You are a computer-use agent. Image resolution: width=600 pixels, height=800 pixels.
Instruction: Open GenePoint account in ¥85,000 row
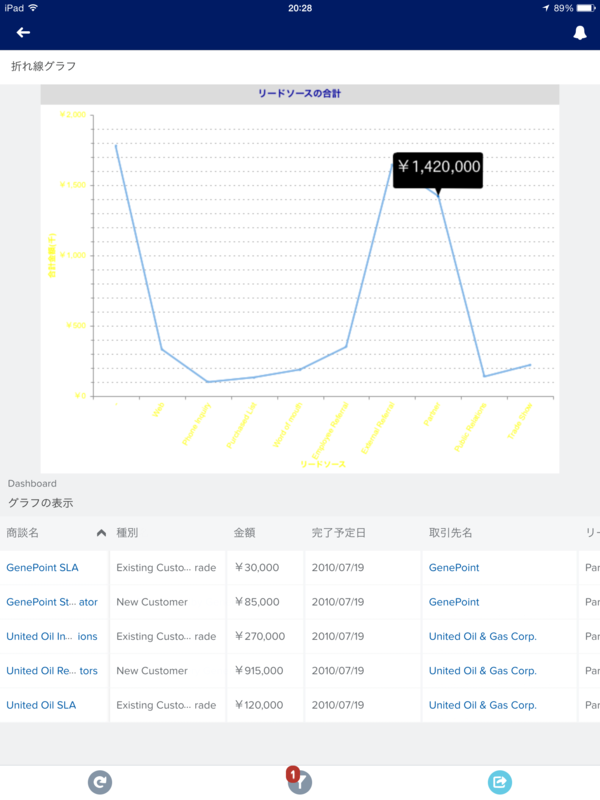coord(454,602)
